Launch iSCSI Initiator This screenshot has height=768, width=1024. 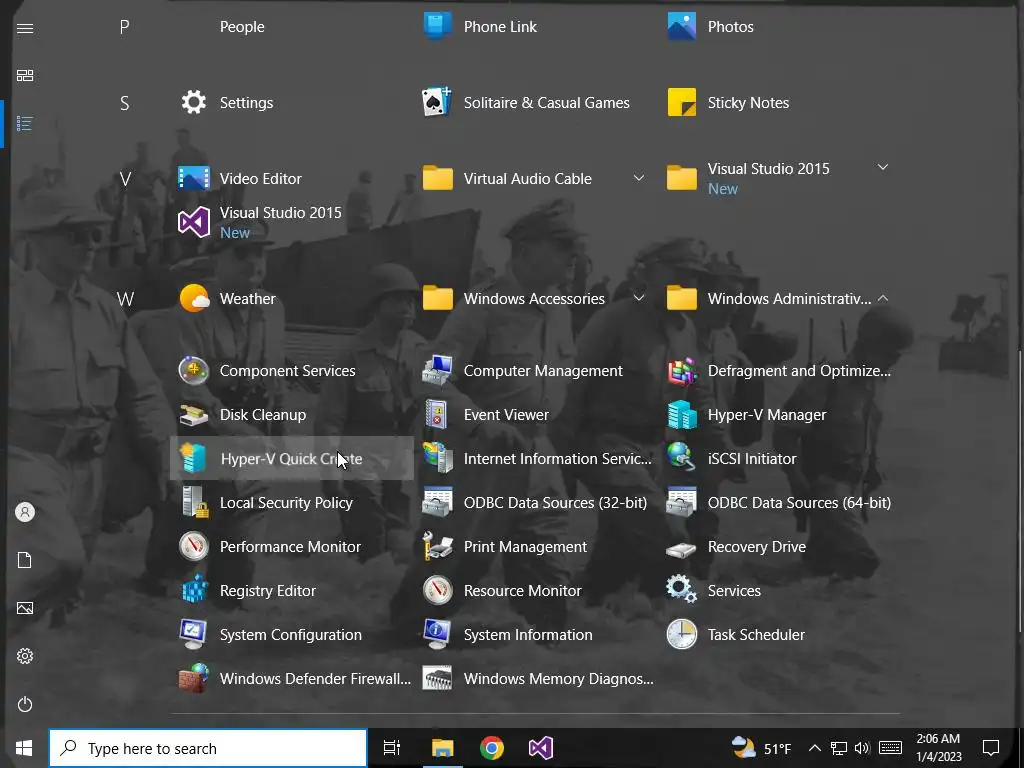780,458
